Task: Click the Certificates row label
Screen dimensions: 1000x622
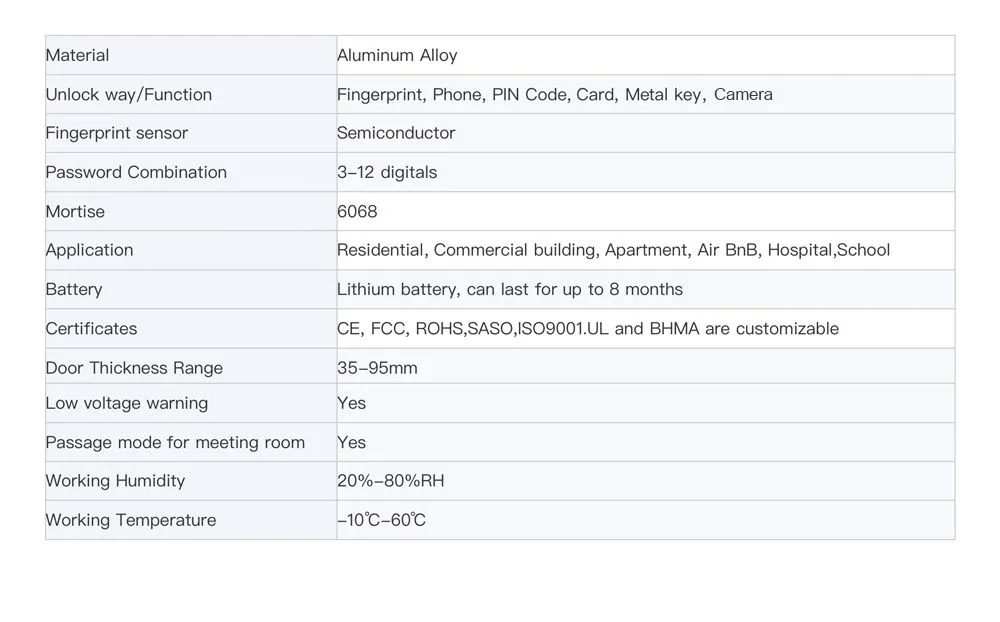Action: 91,329
